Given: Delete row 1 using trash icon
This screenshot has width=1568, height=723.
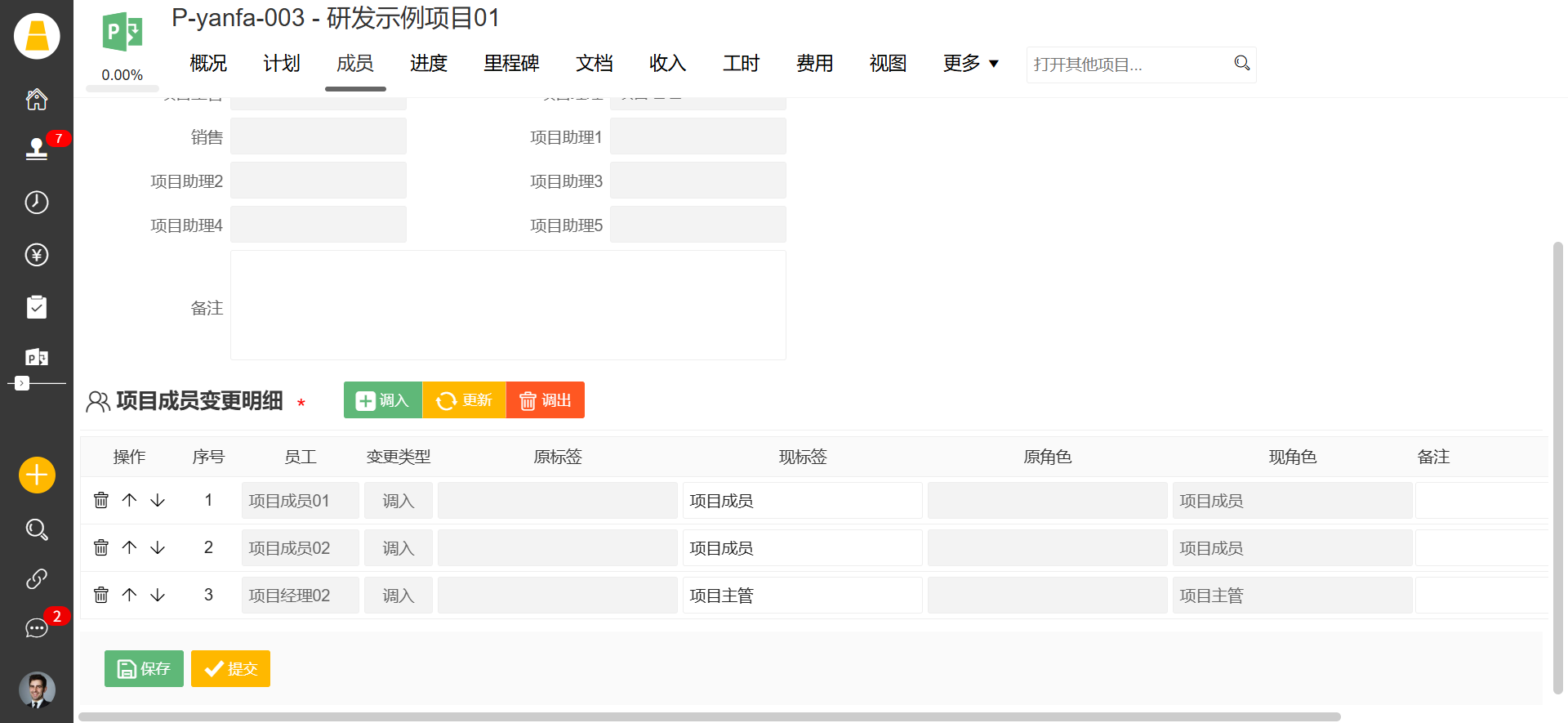Looking at the screenshot, I should [x=101, y=500].
